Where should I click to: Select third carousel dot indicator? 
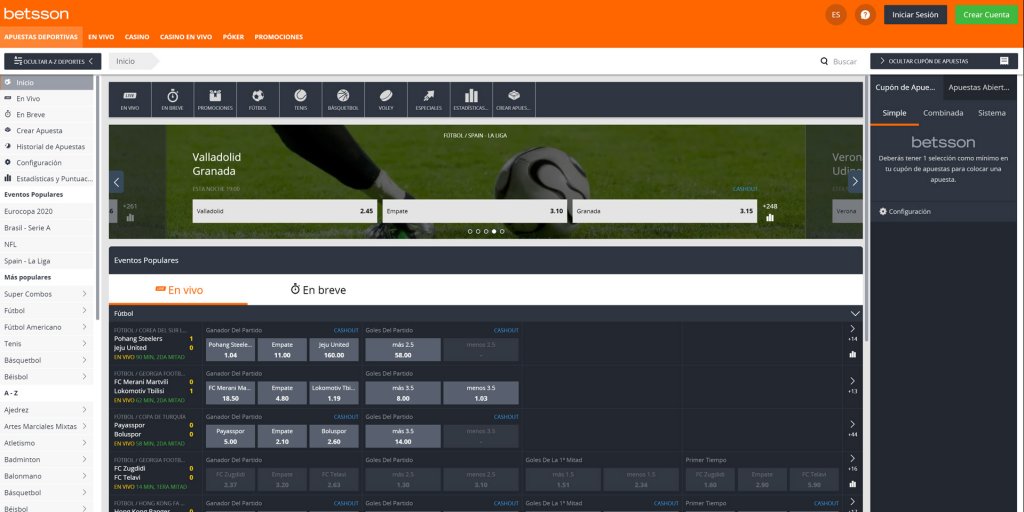tap(486, 231)
